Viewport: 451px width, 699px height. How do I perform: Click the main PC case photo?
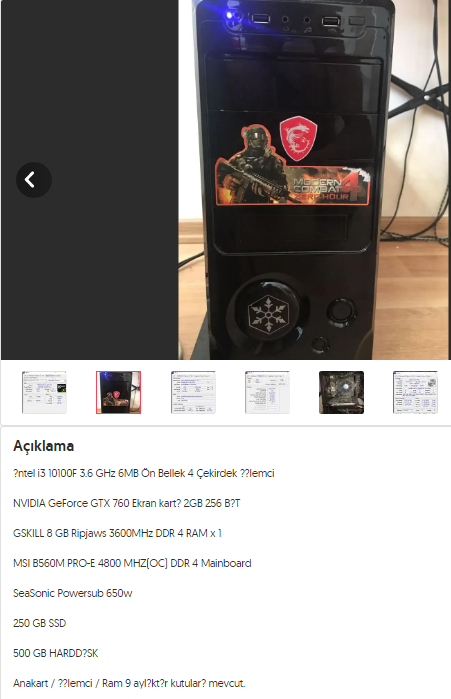(314, 180)
